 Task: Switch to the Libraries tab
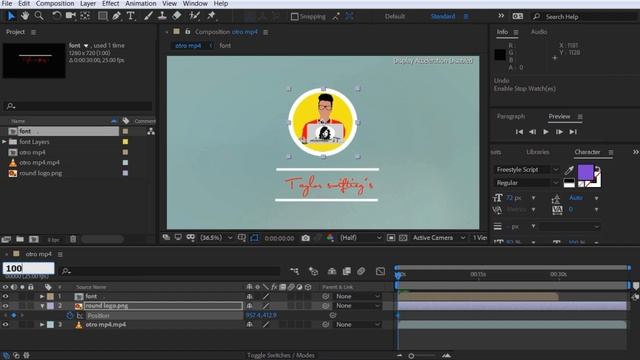coord(538,152)
